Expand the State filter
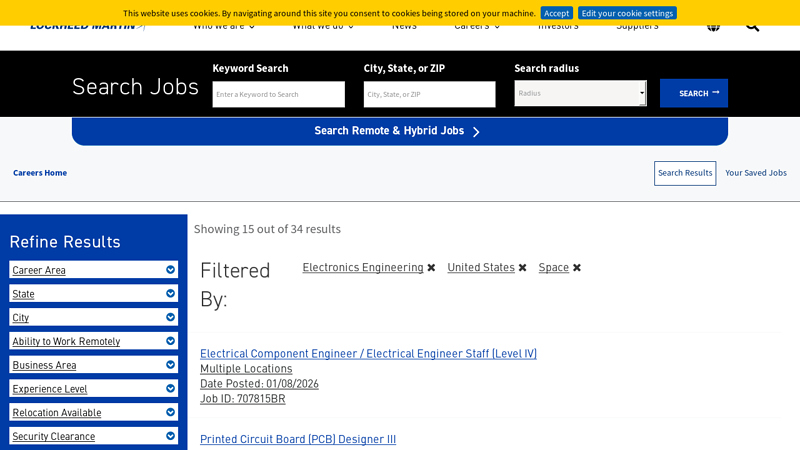This screenshot has width=800, height=450. (x=93, y=293)
